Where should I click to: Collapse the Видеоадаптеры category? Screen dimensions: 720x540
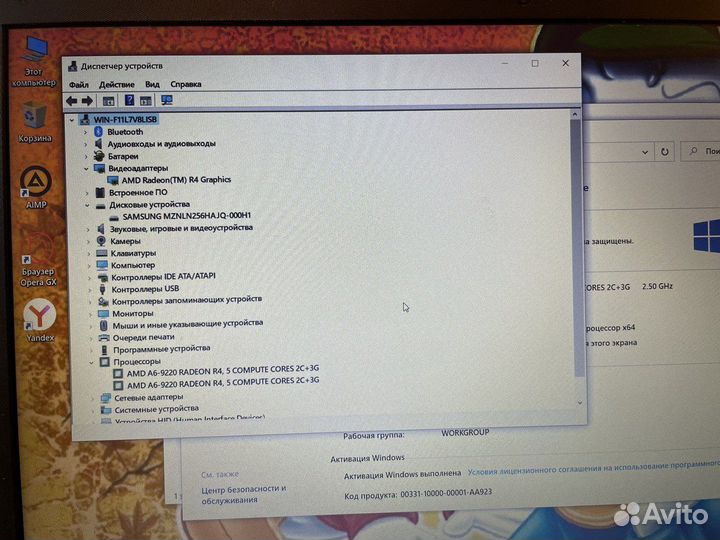click(x=86, y=169)
